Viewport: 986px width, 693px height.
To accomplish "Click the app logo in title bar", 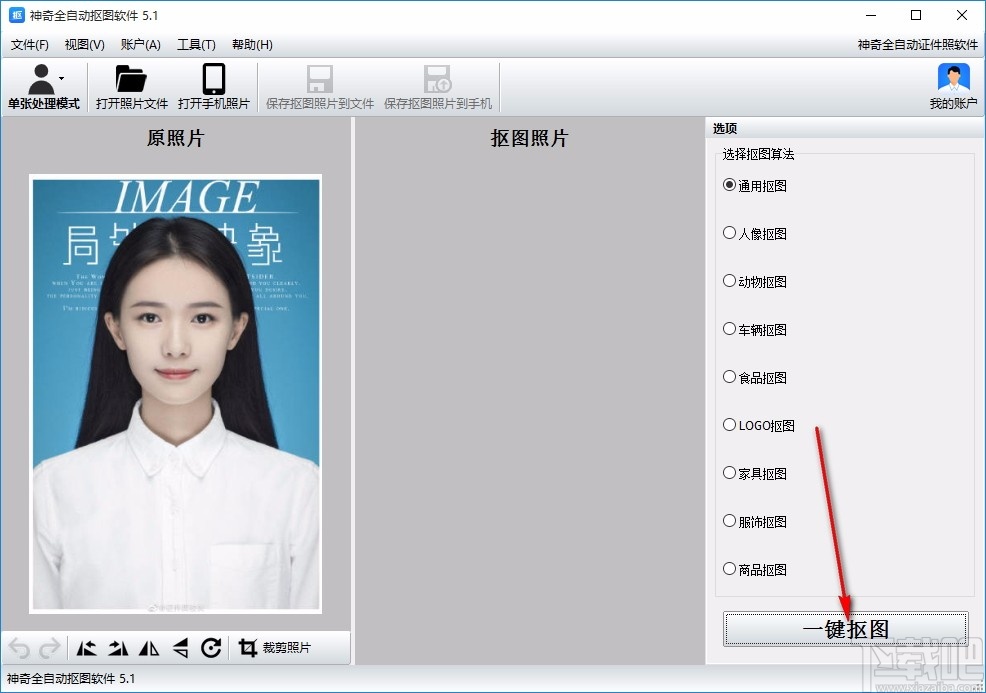I will 16,15.
